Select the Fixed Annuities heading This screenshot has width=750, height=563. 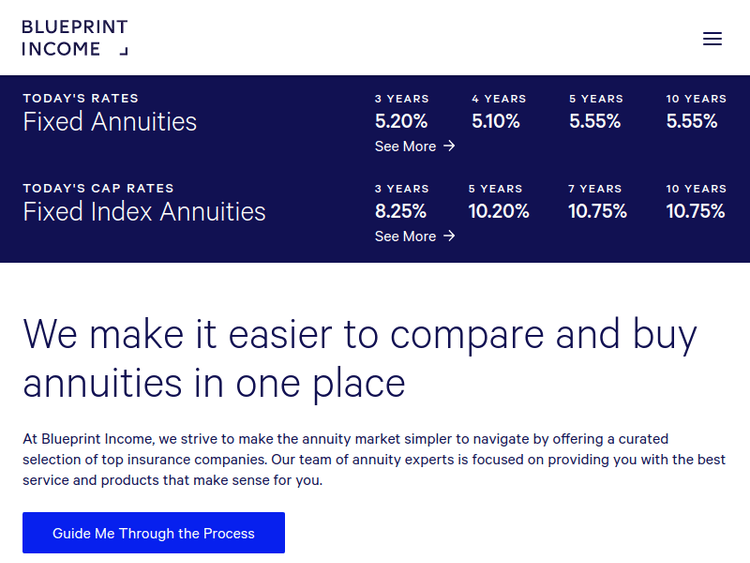110,122
